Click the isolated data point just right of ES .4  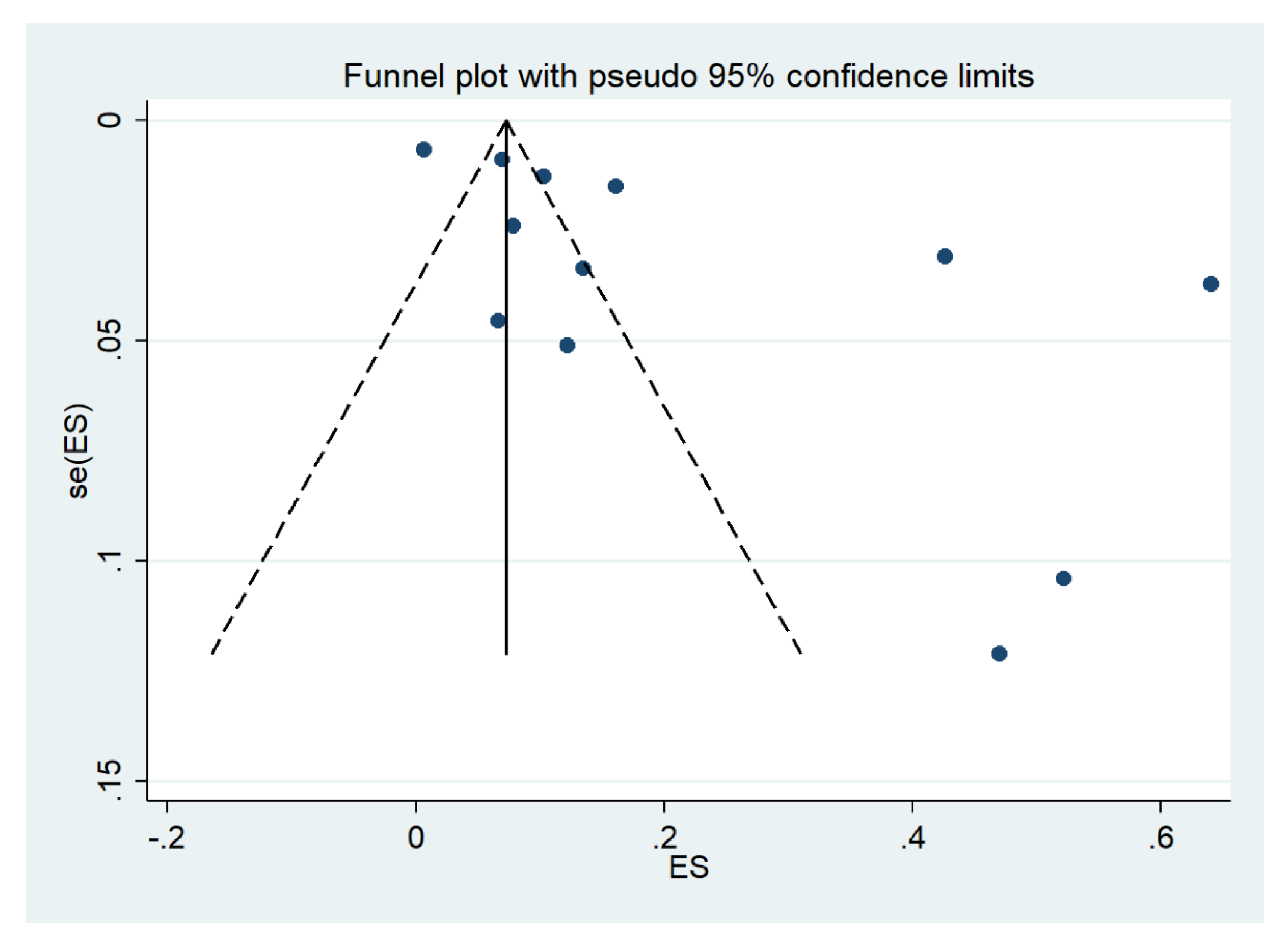(945, 256)
